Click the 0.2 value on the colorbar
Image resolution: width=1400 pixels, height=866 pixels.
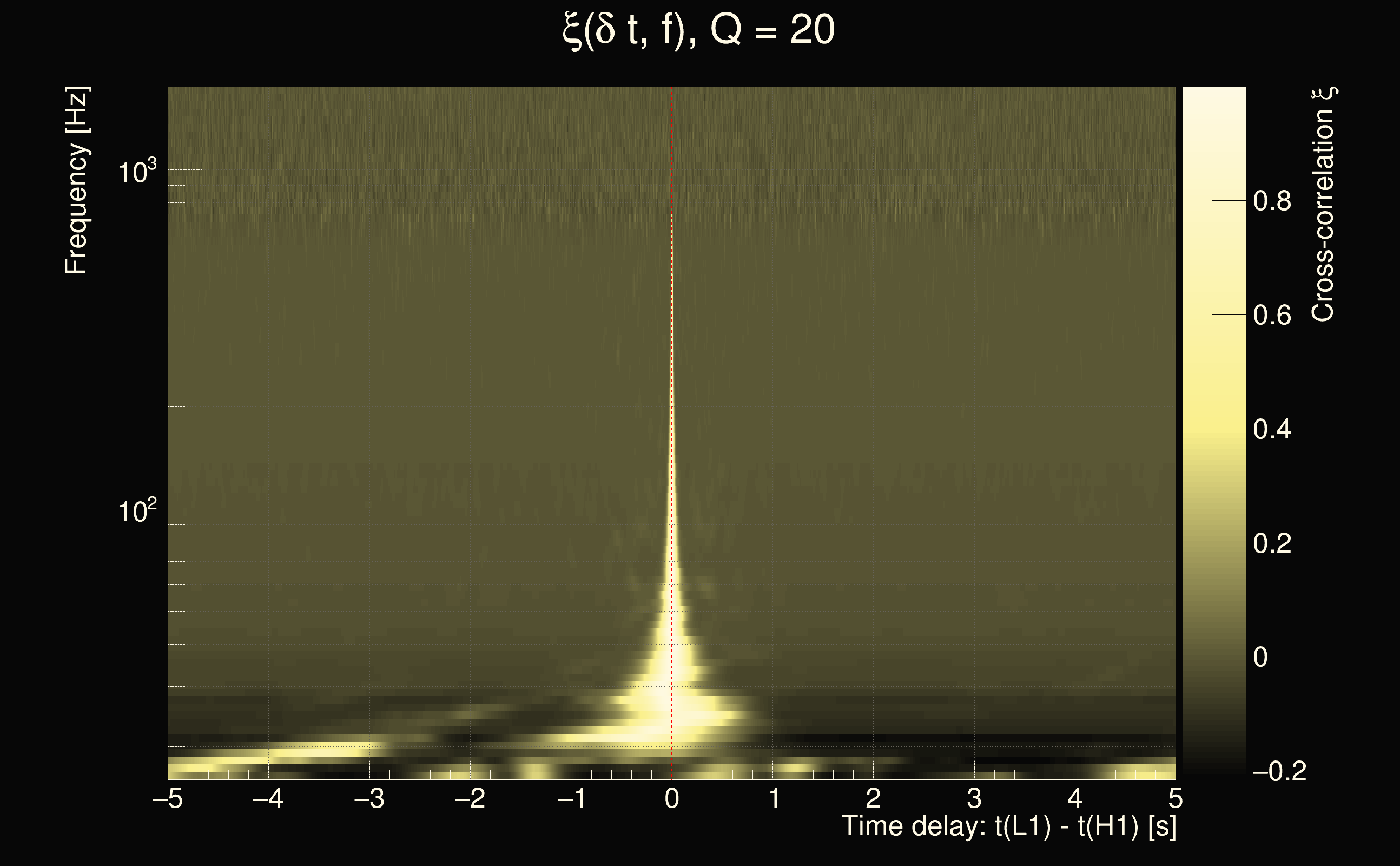click(x=1272, y=543)
